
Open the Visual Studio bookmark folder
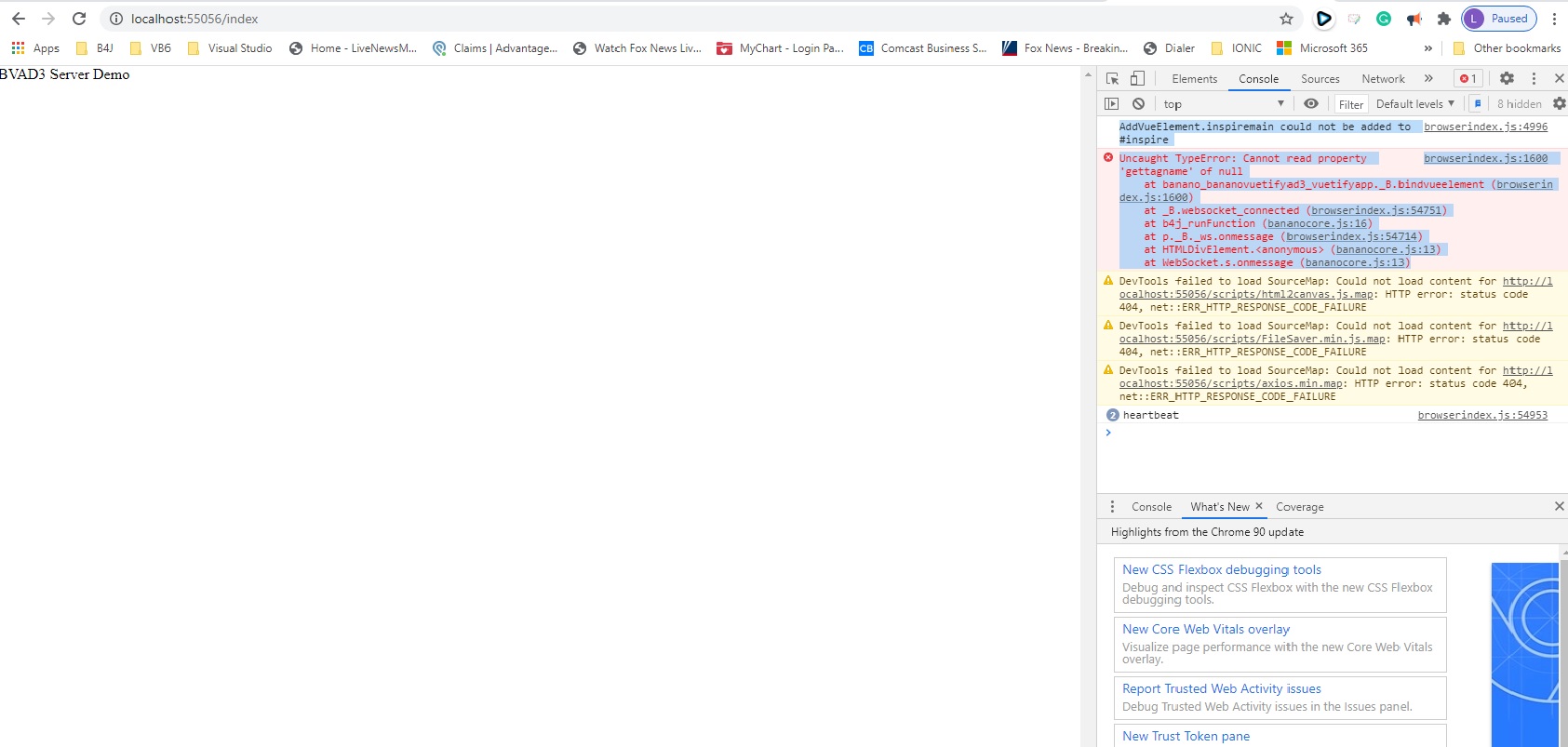[x=230, y=48]
